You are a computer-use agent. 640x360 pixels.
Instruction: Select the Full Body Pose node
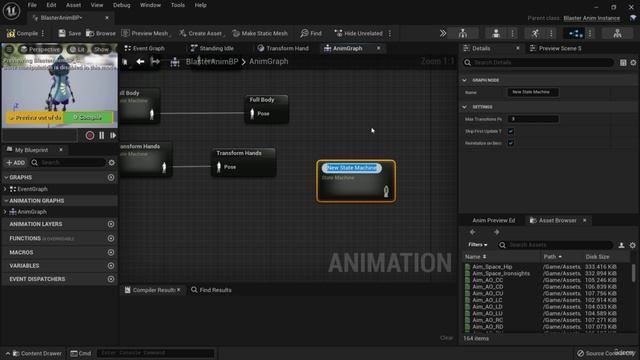point(267,109)
